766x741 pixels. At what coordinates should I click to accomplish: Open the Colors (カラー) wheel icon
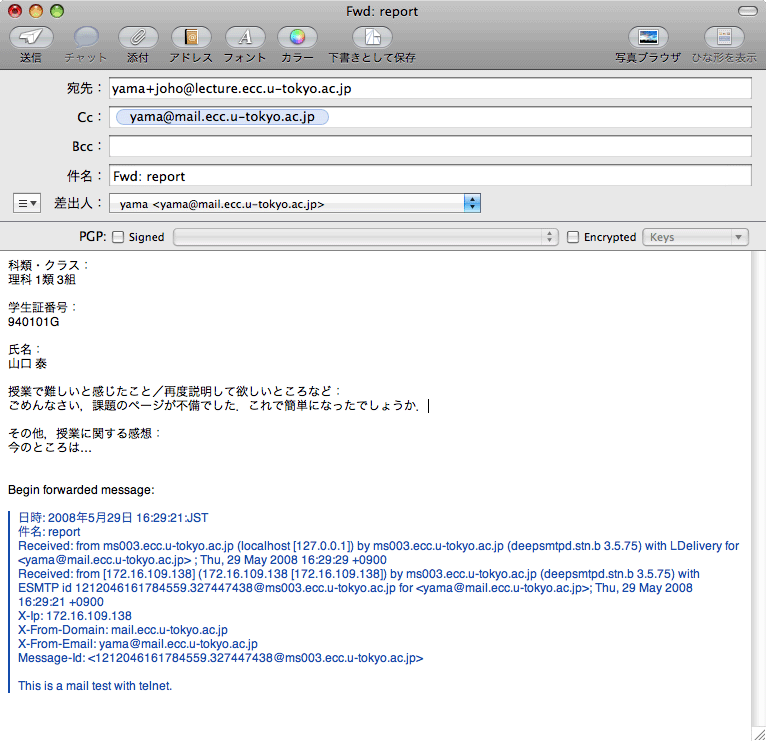coord(297,38)
